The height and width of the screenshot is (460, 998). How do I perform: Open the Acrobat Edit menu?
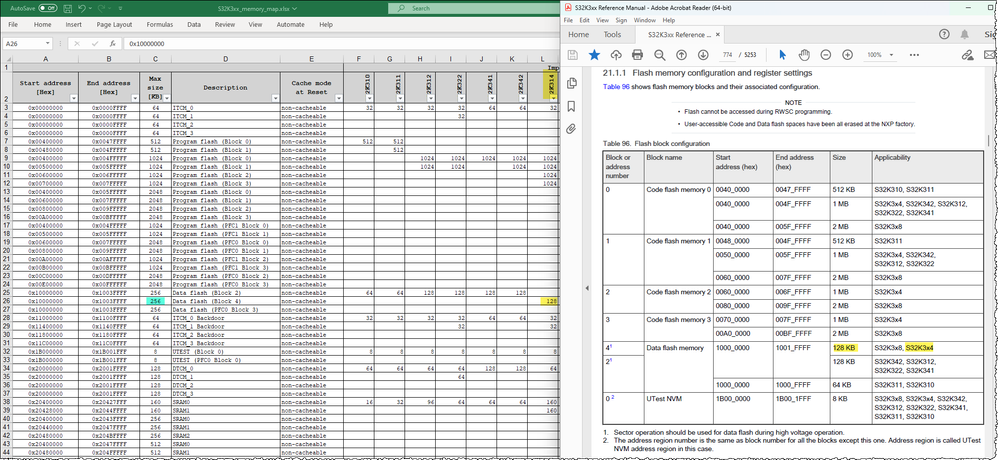[583, 20]
